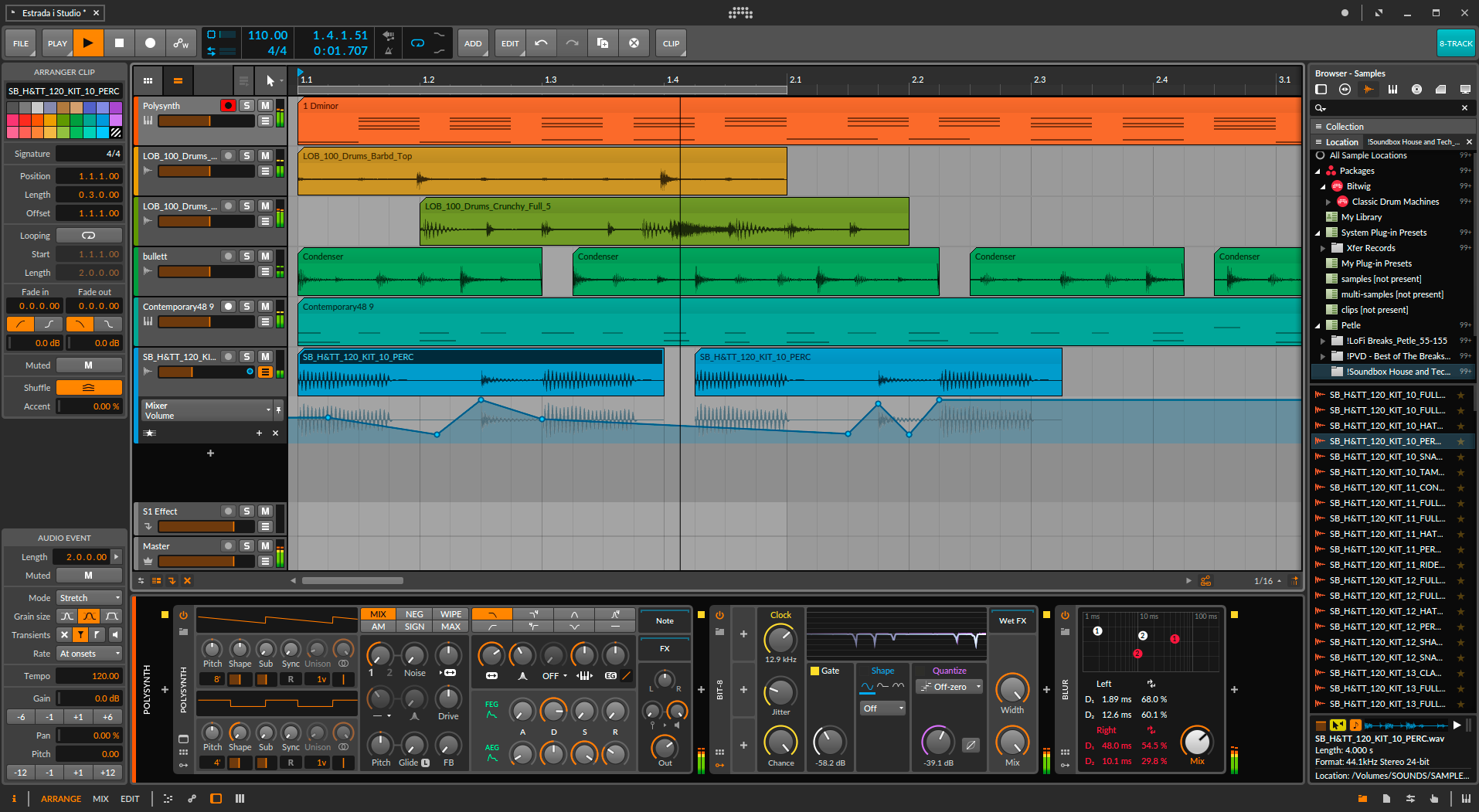Remove the Soundbox location filter
Image resolution: width=1479 pixels, height=812 pixels.
pos(1469,142)
